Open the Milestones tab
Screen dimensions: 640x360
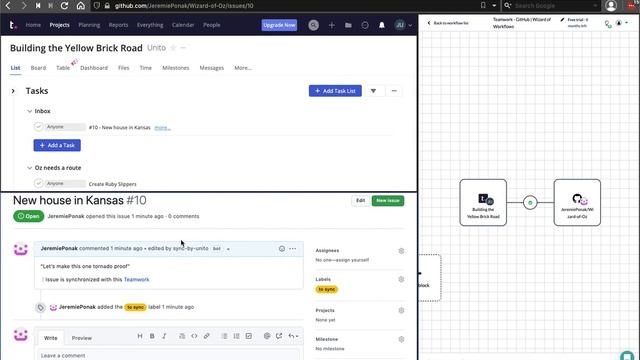point(176,68)
